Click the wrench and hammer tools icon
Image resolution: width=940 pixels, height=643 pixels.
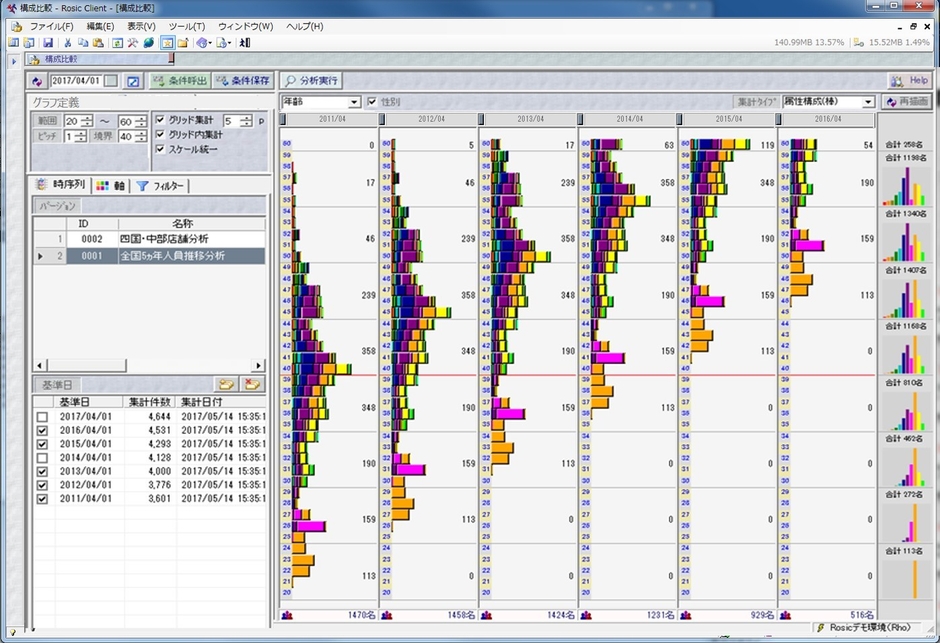coord(133,43)
